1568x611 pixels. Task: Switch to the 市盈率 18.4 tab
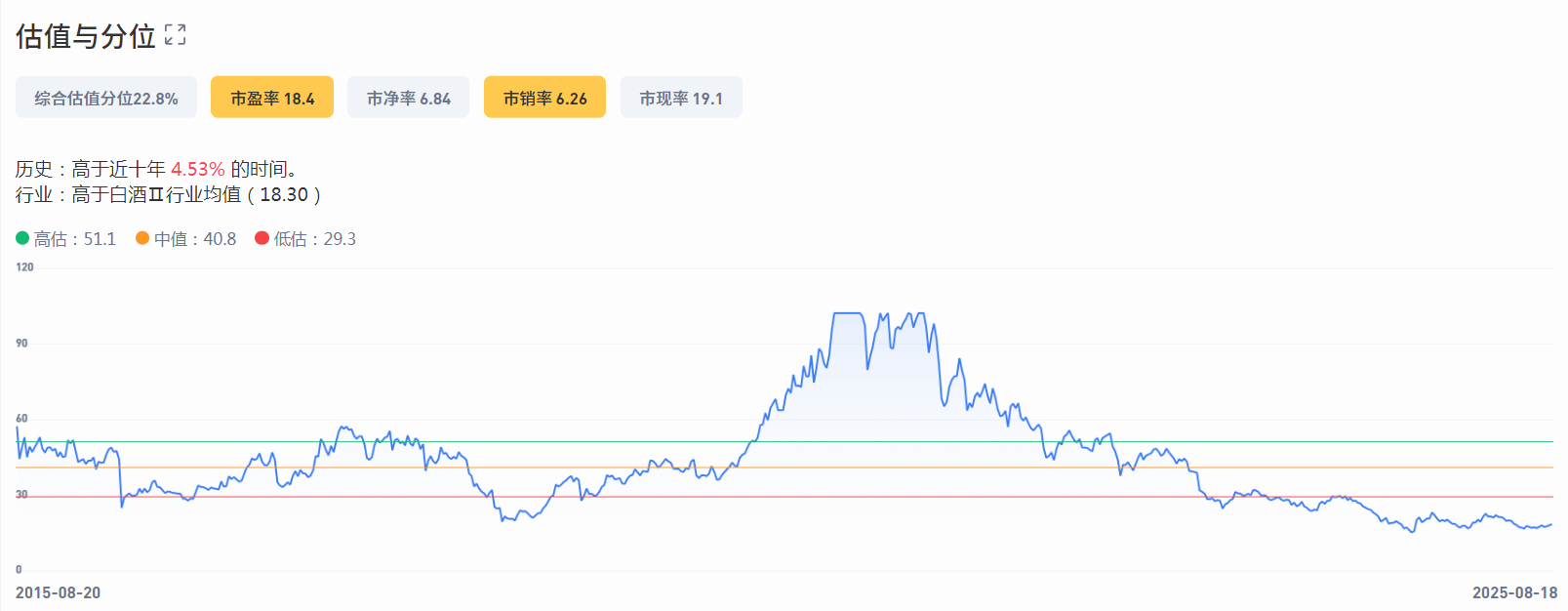[x=272, y=98]
